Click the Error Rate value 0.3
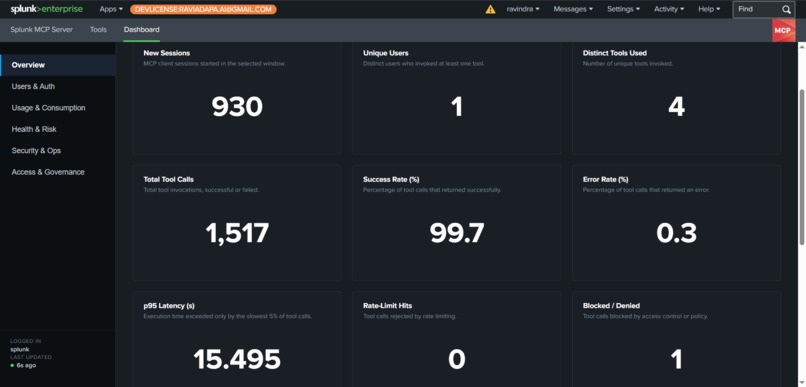The image size is (806, 387). click(x=676, y=233)
